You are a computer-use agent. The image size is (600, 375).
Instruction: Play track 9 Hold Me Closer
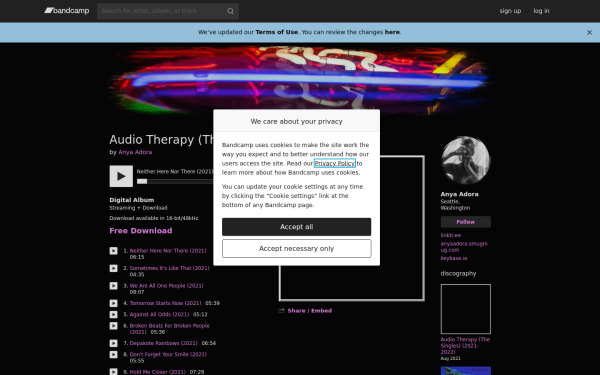[114, 372]
